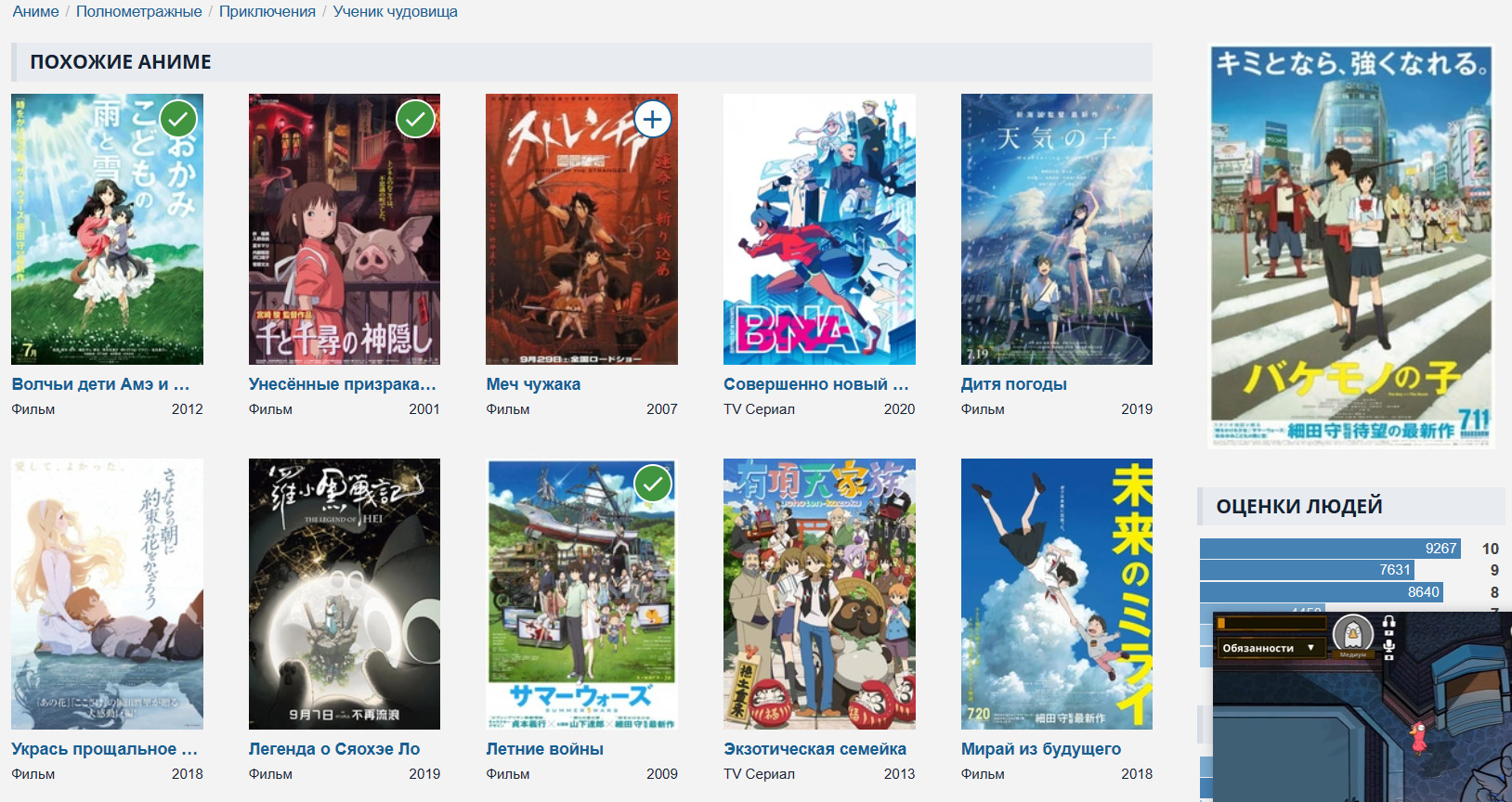Click the Мирай из будущего poster
Viewport: 1512px width, 802px height.
[1056, 594]
